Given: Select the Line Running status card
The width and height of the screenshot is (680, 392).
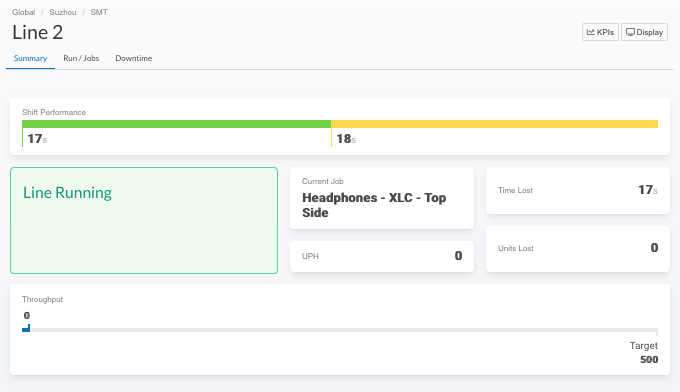Looking at the screenshot, I should (x=144, y=220).
